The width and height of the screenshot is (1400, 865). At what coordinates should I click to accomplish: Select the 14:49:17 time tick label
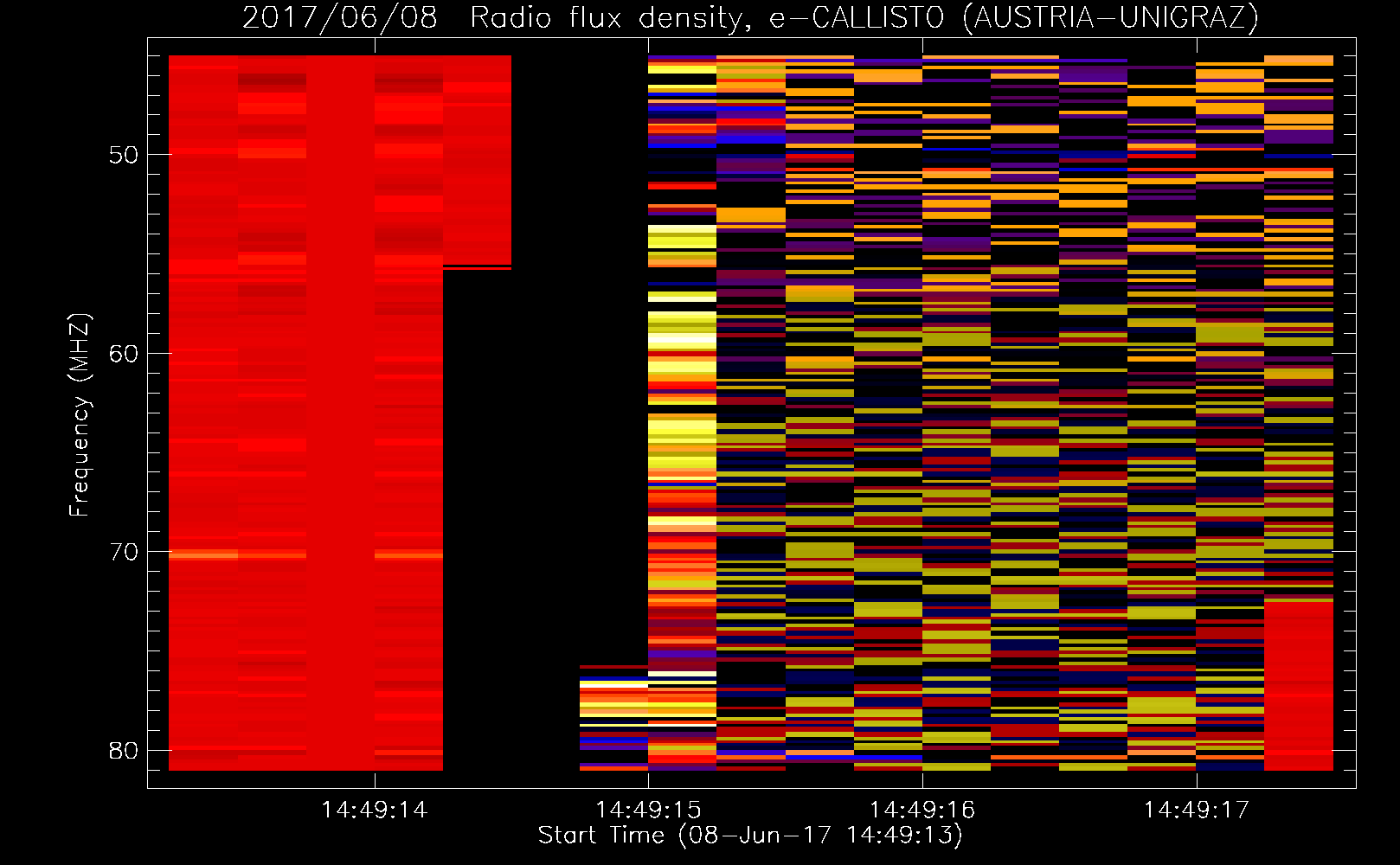tap(1197, 810)
